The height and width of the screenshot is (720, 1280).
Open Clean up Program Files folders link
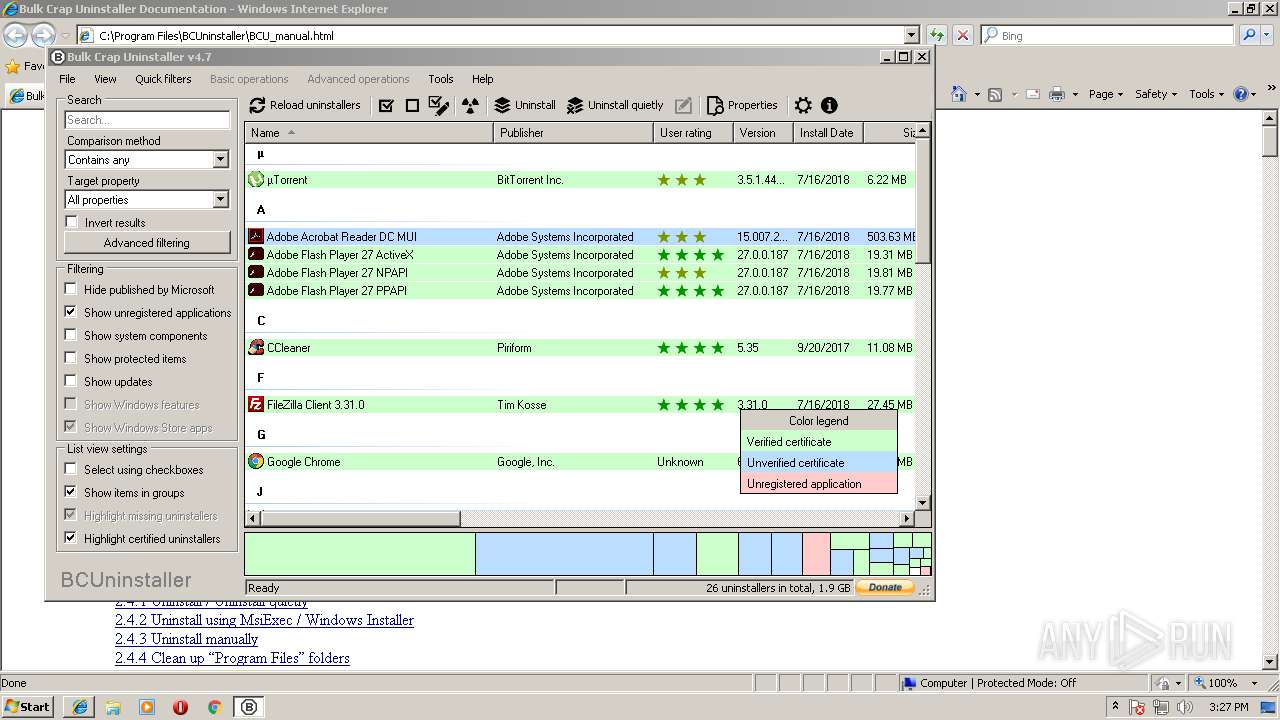tap(232, 658)
